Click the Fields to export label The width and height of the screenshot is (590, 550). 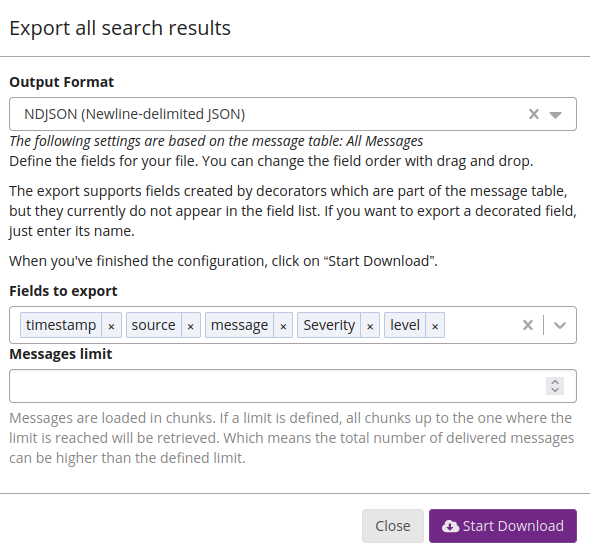pos(63,291)
